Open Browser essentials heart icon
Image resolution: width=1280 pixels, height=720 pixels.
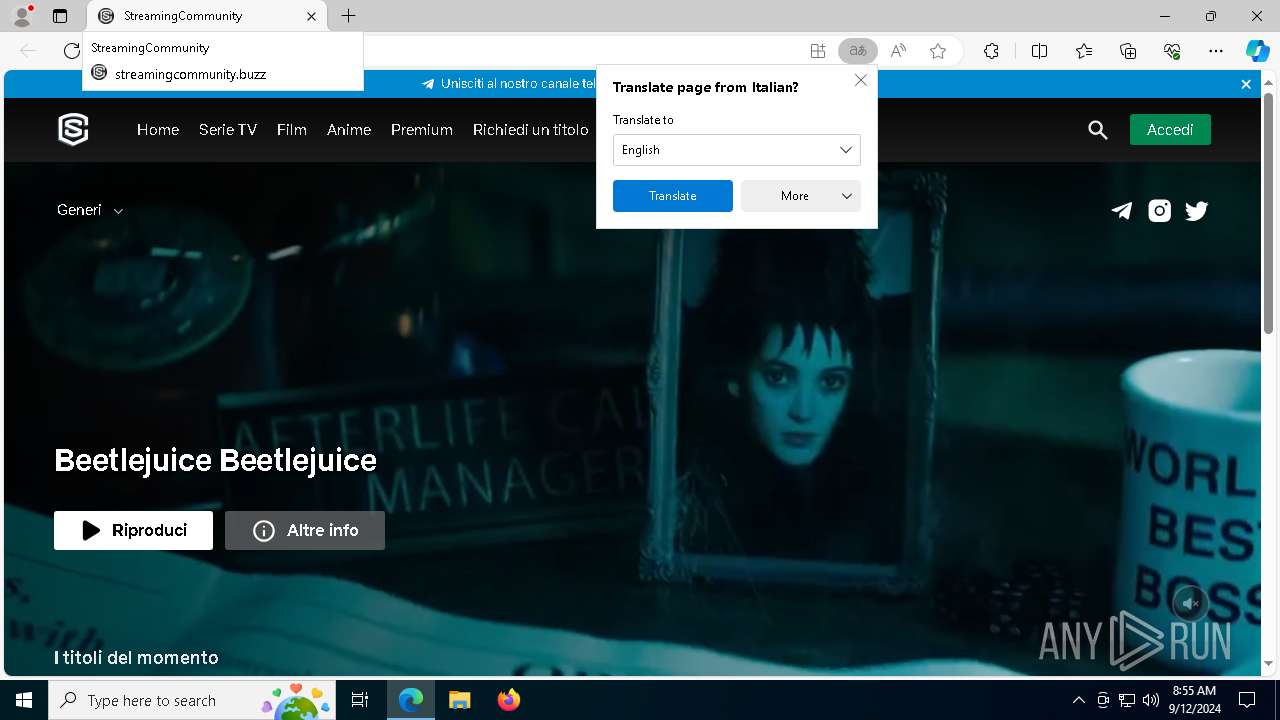tap(1172, 51)
